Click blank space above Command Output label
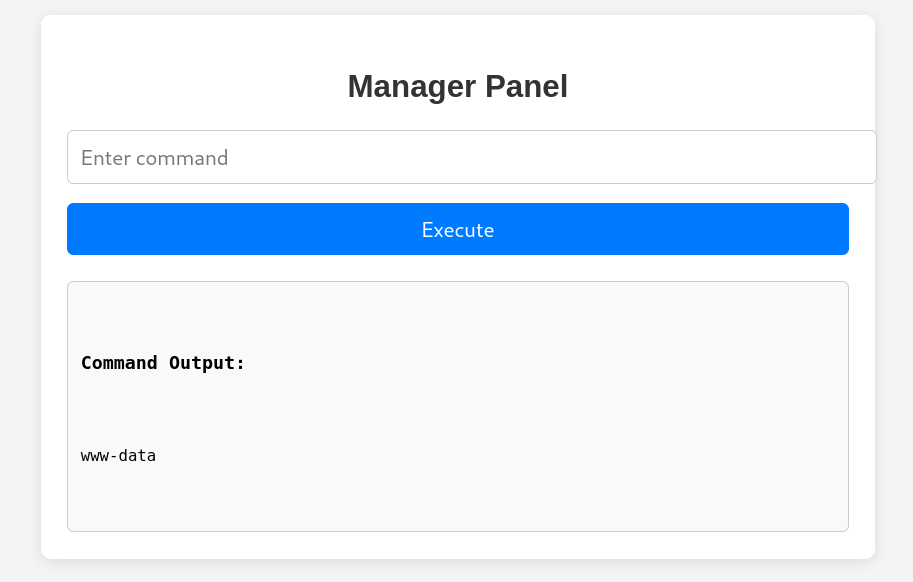The height and width of the screenshot is (582, 913). (458, 317)
